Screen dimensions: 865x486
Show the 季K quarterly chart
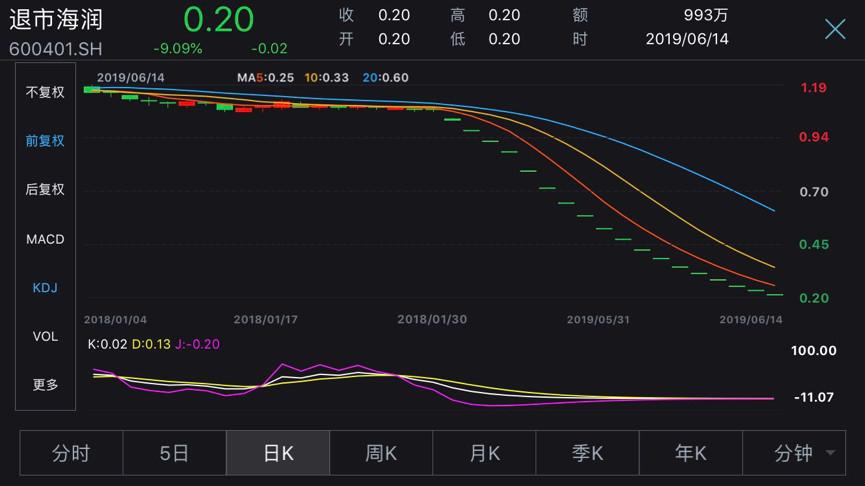pyautogui.click(x=588, y=453)
